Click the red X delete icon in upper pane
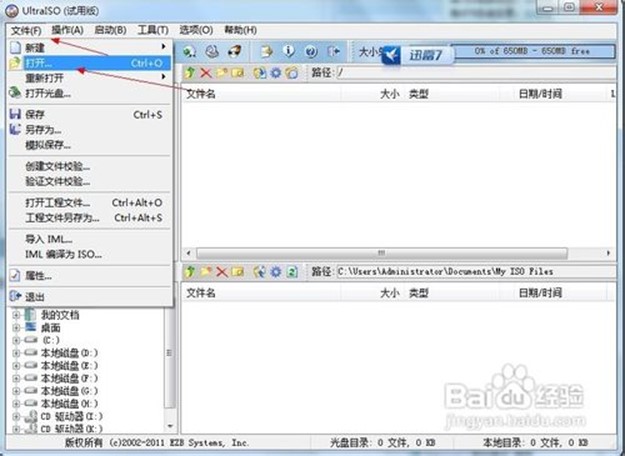Image resolution: width=625 pixels, height=456 pixels. 206,73
